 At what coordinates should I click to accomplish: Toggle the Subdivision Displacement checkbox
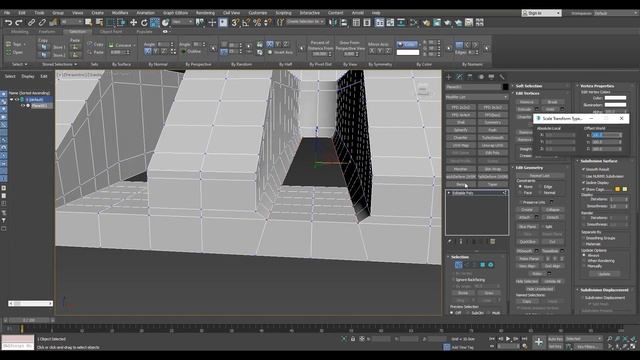(582, 298)
